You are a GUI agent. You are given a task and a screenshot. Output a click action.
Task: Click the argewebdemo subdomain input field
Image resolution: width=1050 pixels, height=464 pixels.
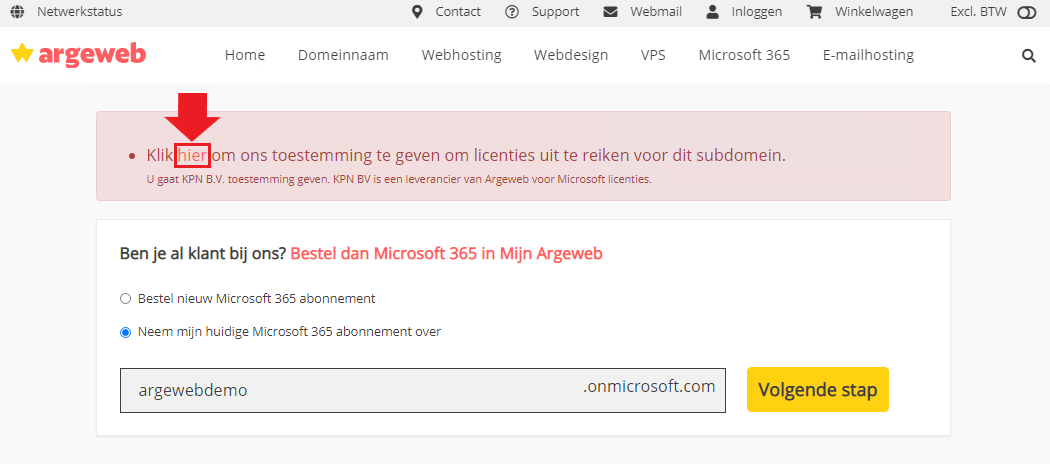pos(423,390)
